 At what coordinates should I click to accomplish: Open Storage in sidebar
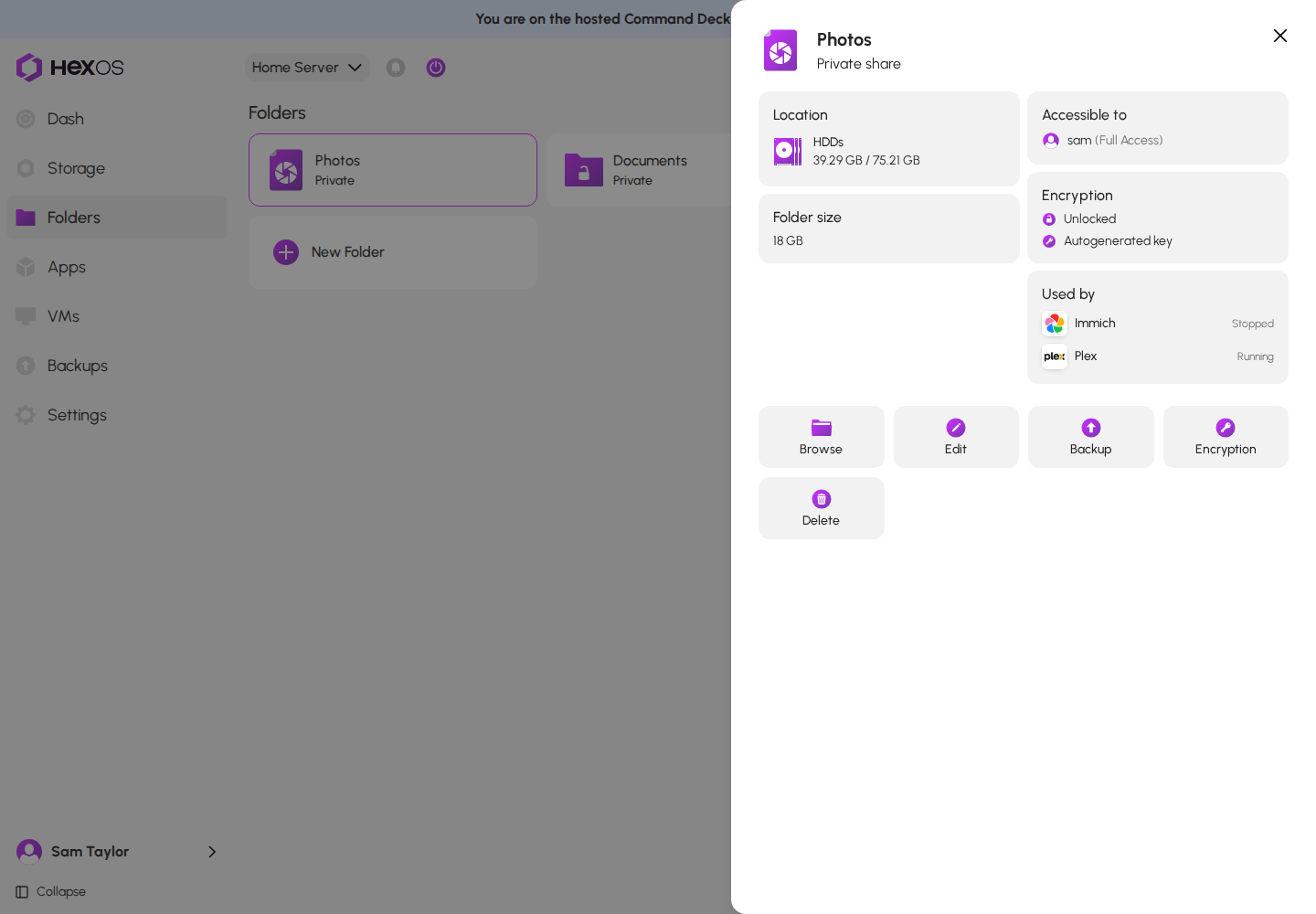[117, 168]
